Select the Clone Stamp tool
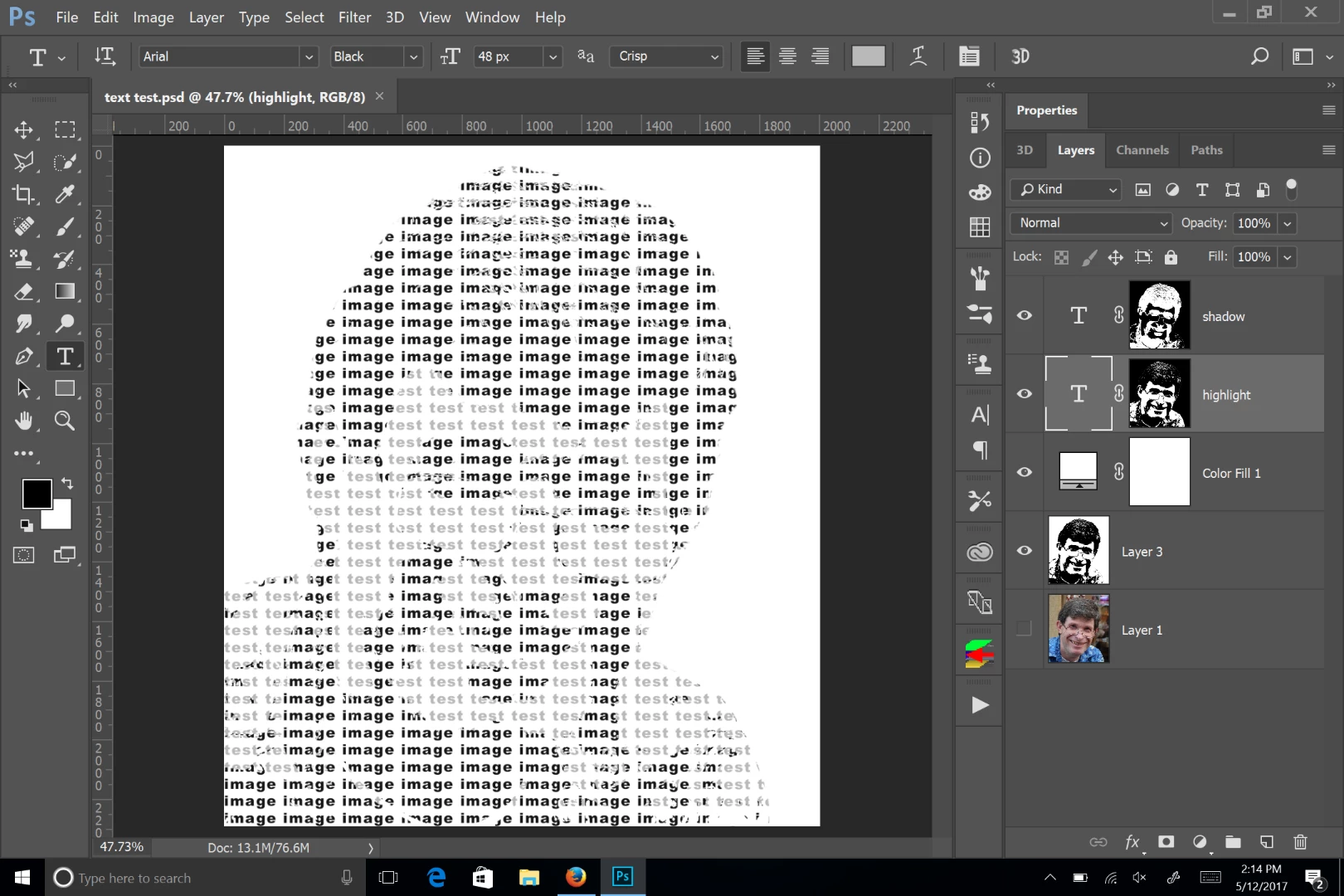 [x=23, y=259]
